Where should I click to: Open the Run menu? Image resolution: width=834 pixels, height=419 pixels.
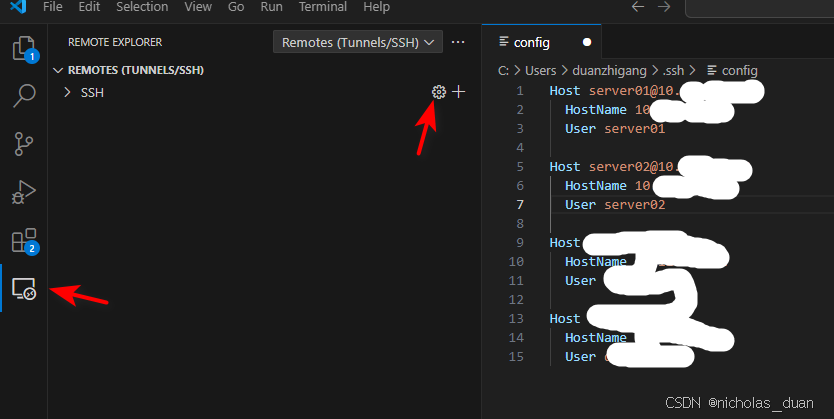(271, 7)
